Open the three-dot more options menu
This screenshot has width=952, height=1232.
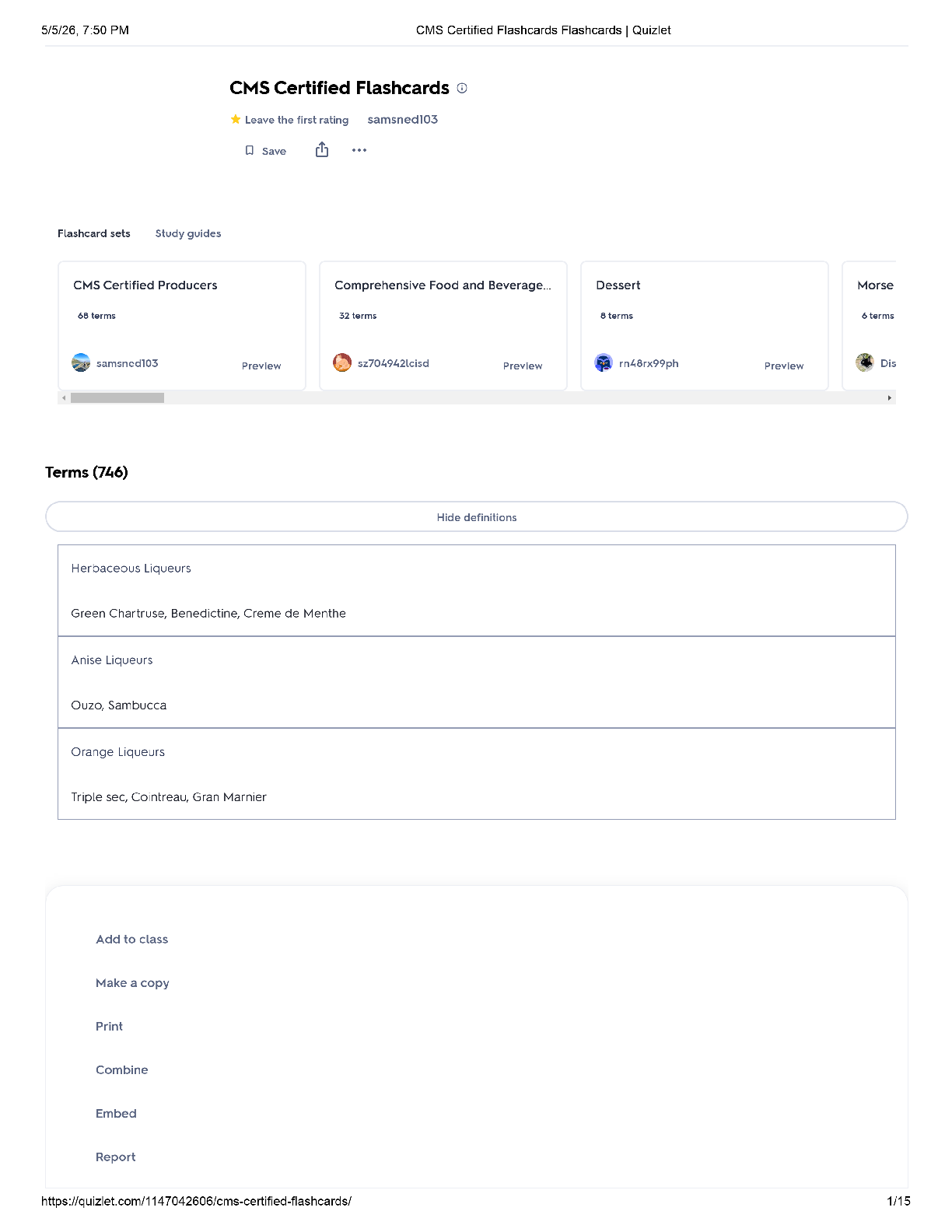pos(359,150)
